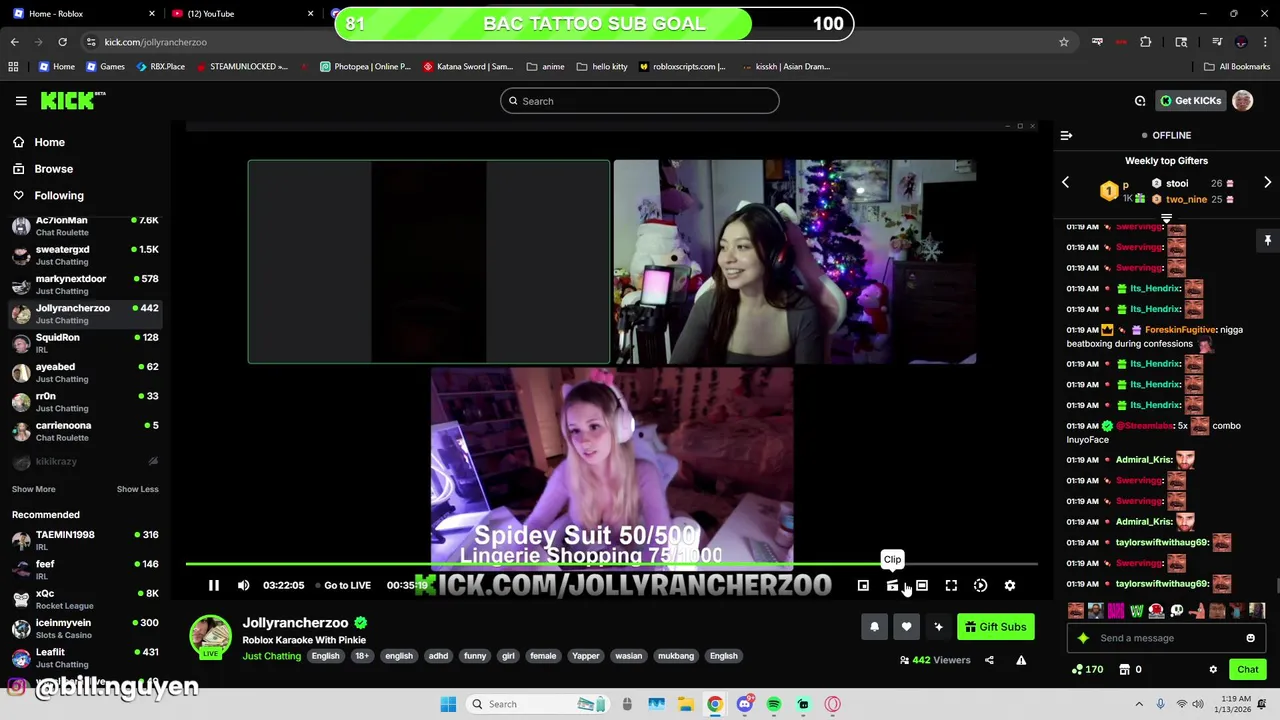1280x720 pixels.
Task: Open the user profile avatar menu
Action: (x=1242, y=101)
